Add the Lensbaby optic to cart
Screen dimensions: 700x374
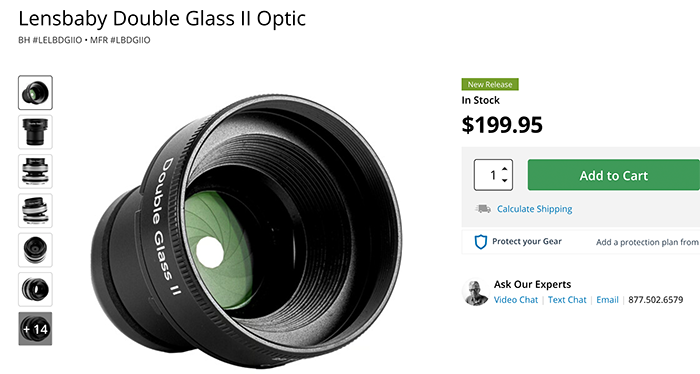(x=614, y=175)
